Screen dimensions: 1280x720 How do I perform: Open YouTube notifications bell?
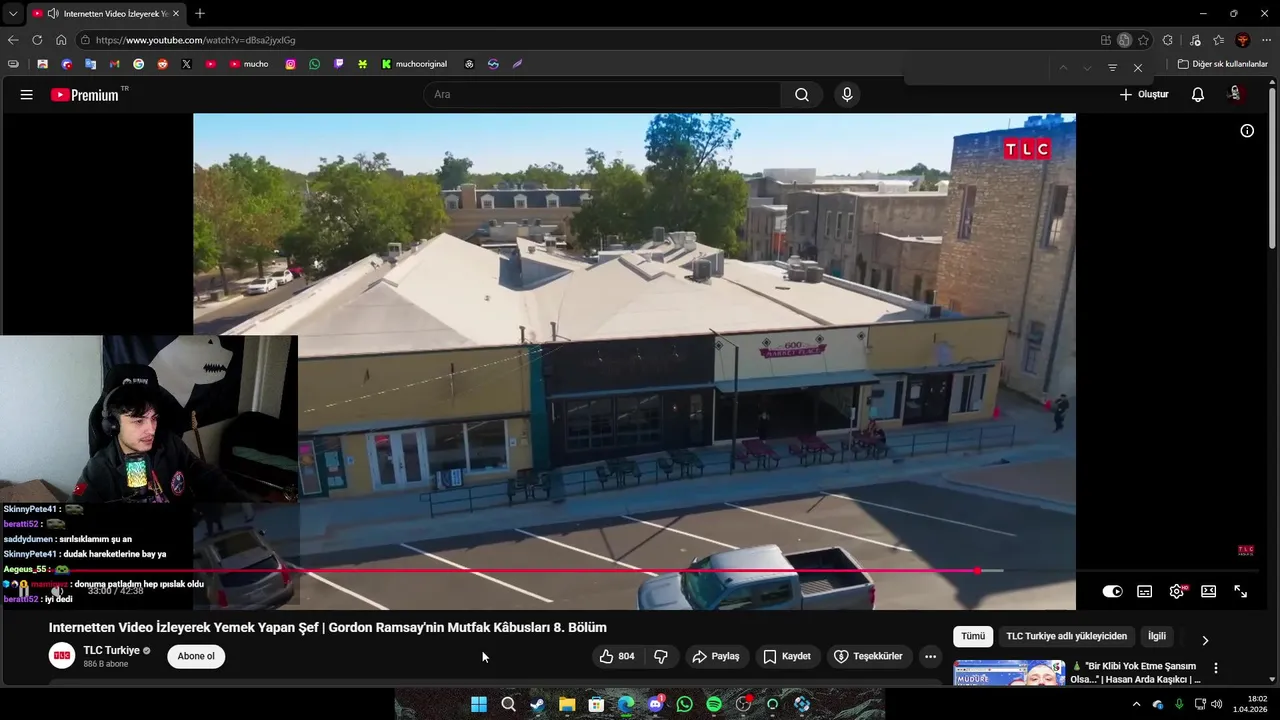pyautogui.click(x=1198, y=95)
